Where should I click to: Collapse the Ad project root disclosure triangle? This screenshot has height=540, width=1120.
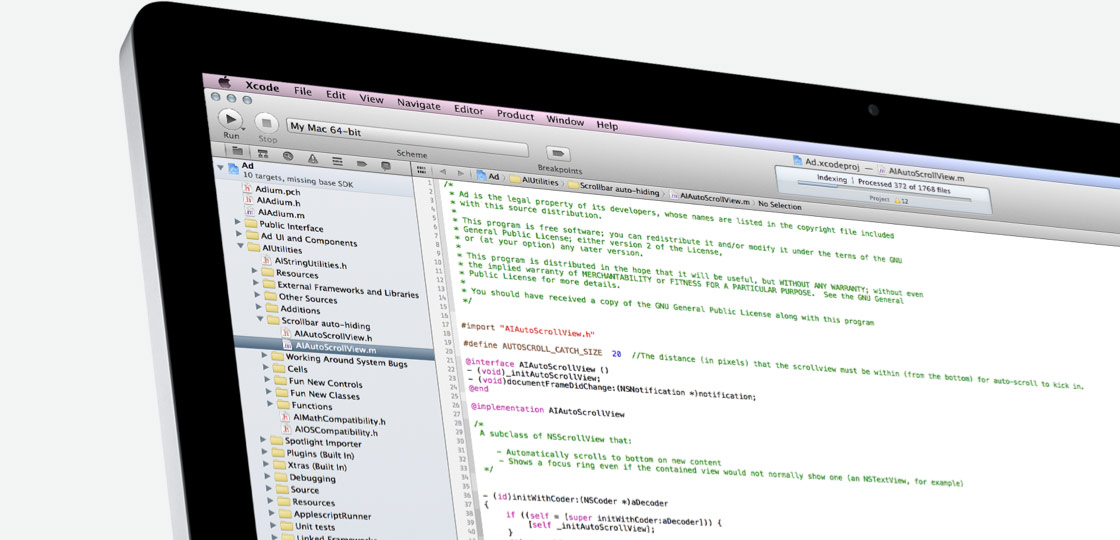tap(220, 167)
